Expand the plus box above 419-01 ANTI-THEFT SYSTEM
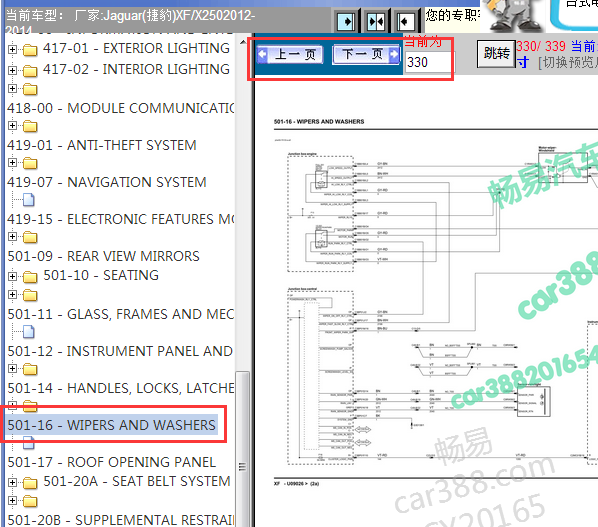Viewport: 598px width, 527px height. point(12,125)
